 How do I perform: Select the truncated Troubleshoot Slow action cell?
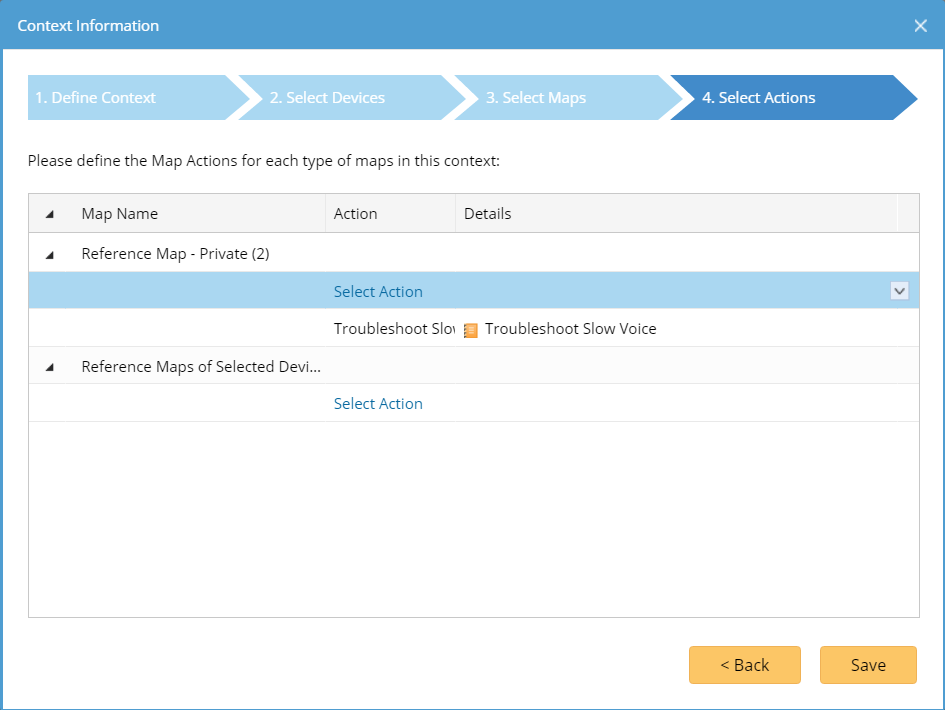tap(391, 328)
